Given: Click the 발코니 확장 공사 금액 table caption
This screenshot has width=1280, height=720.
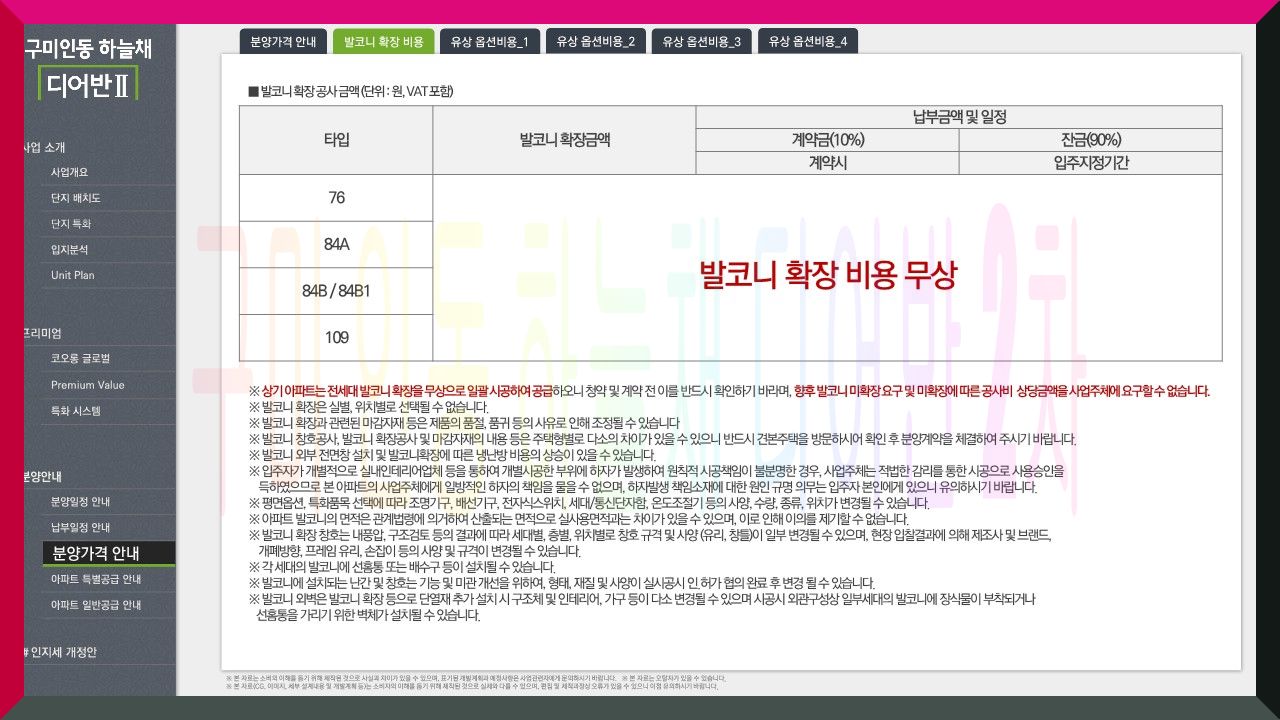Looking at the screenshot, I should [x=350, y=91].
